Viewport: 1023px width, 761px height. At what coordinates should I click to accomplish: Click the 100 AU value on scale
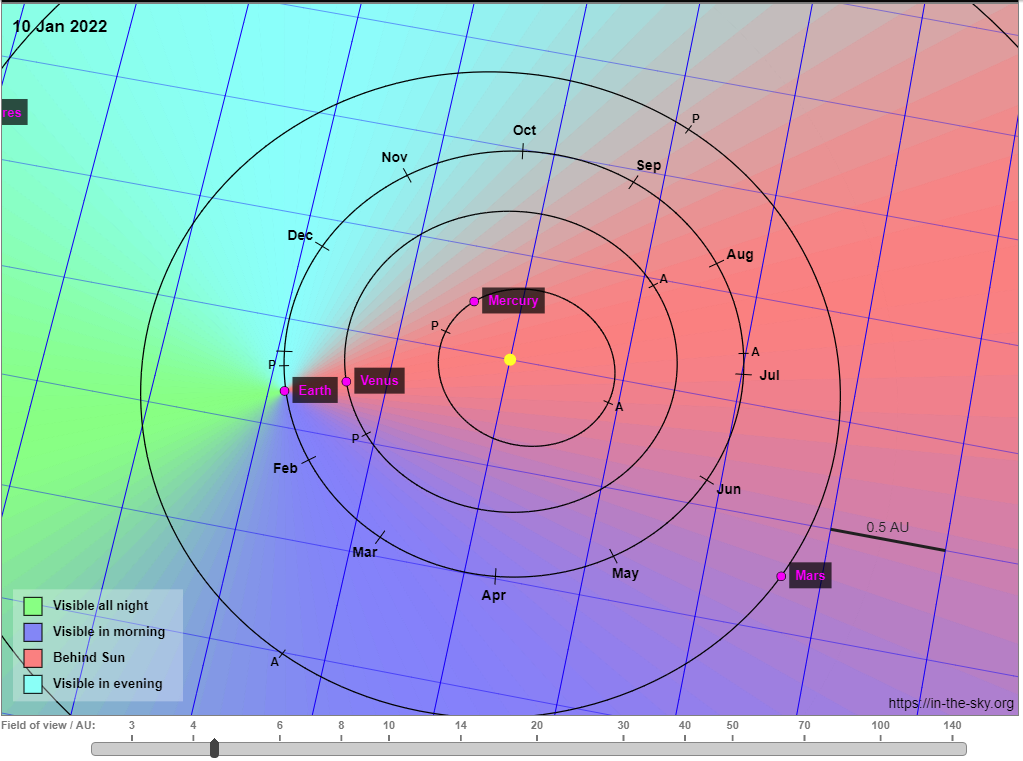click(880, 725)
